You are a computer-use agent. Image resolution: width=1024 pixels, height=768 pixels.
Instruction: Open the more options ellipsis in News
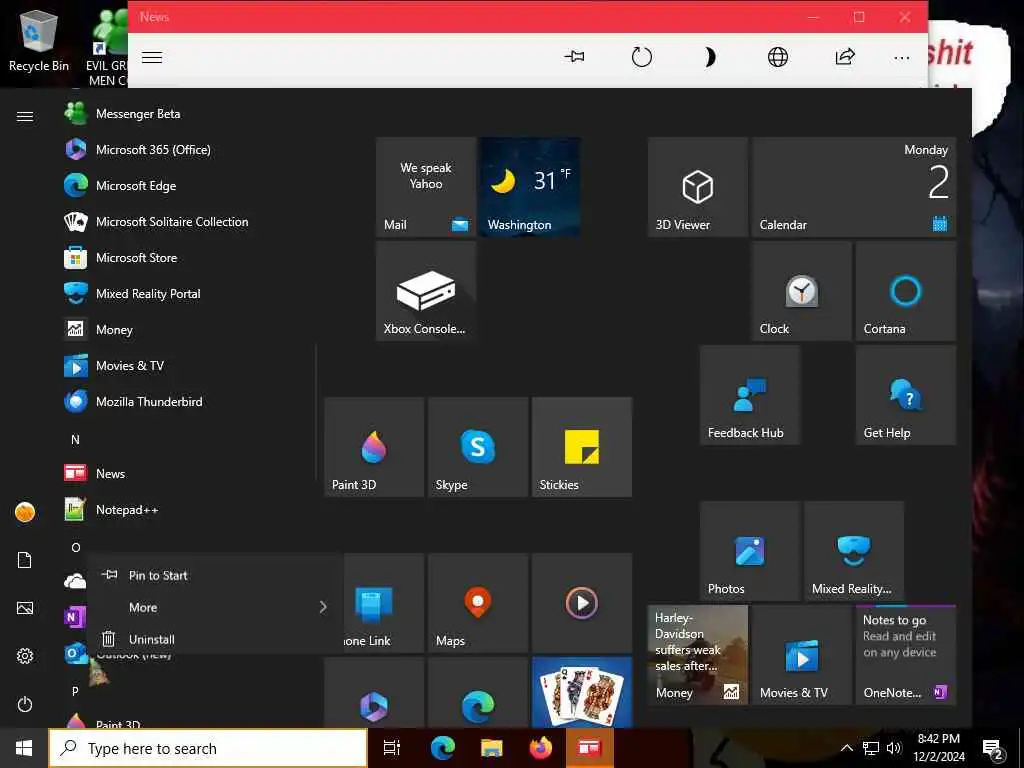coord(902,58)
